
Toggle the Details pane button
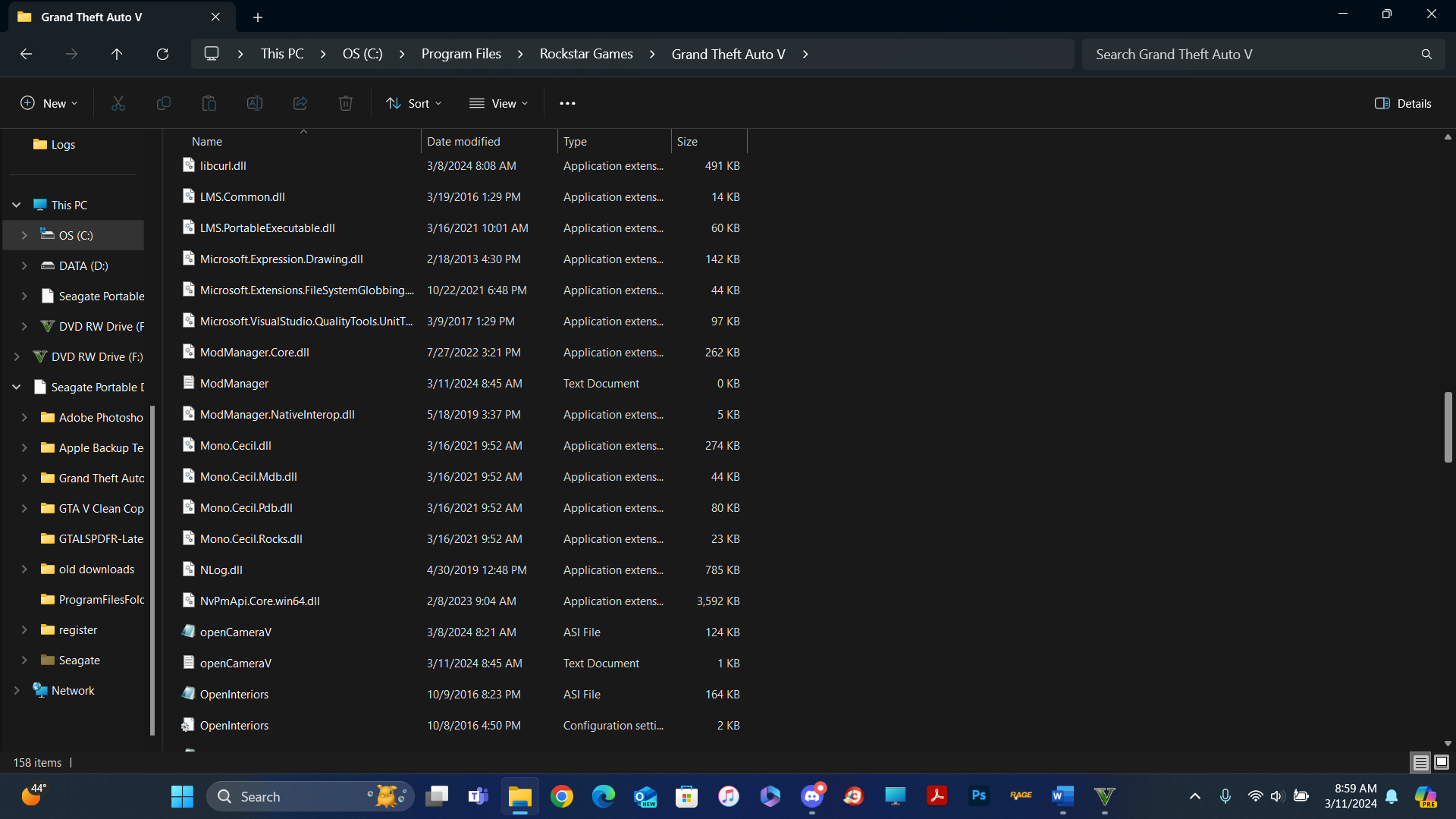(x=1403, y=103)
